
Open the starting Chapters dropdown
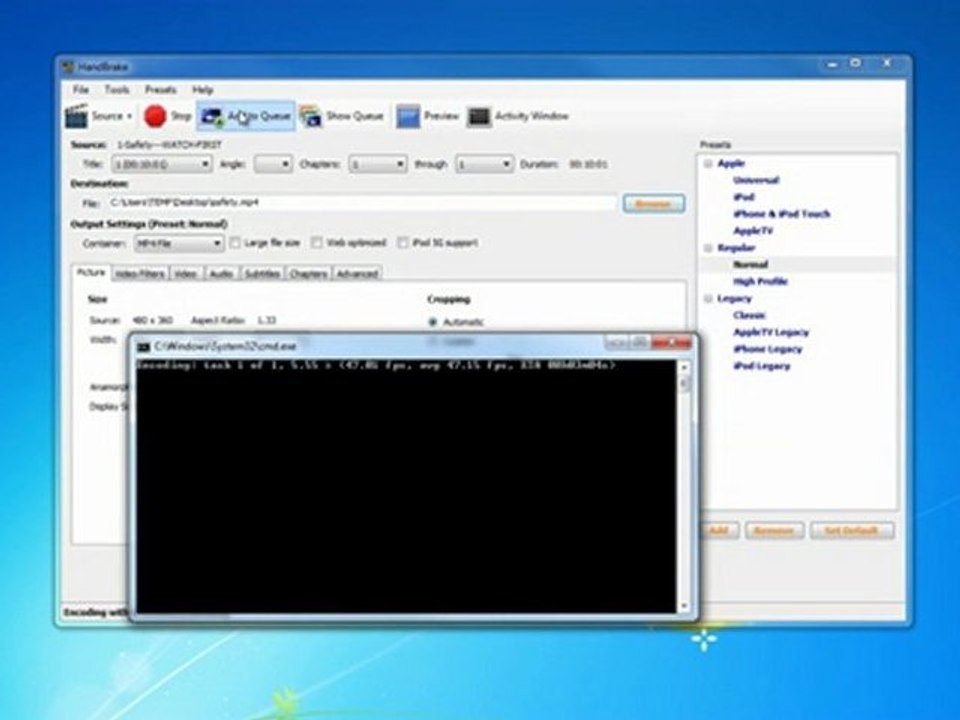tap(378, 164)
